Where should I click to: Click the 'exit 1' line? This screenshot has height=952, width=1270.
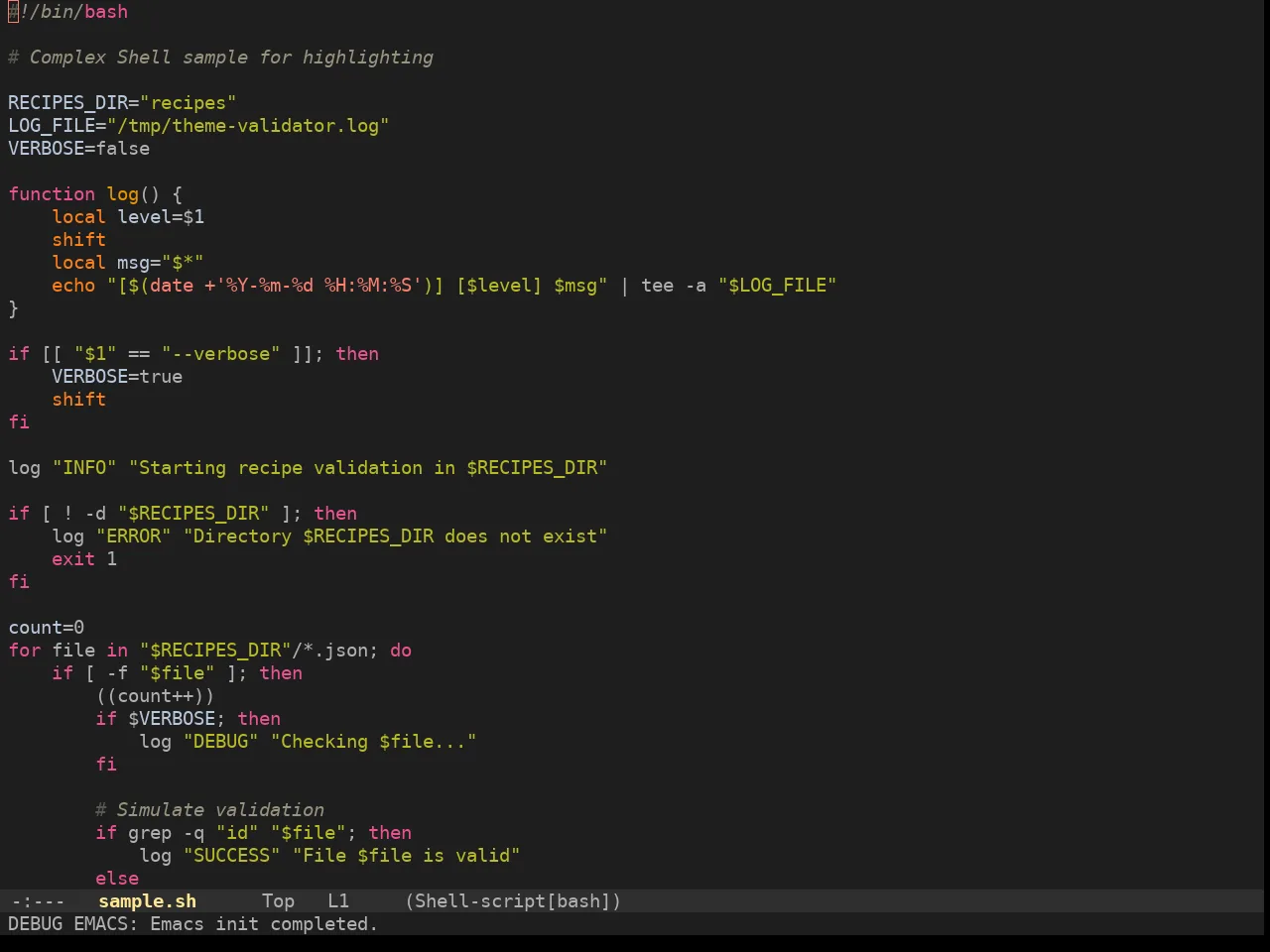tap(84, 559)
